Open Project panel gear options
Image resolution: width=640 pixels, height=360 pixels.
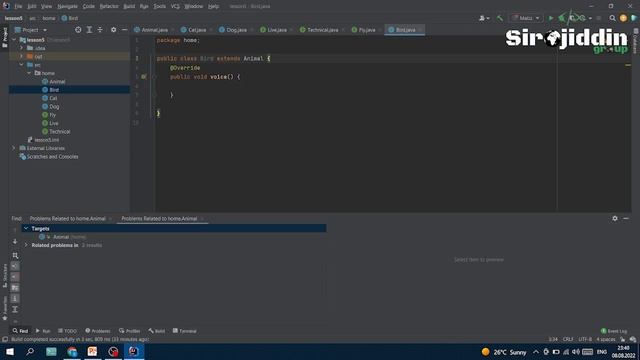pos(113,30)
